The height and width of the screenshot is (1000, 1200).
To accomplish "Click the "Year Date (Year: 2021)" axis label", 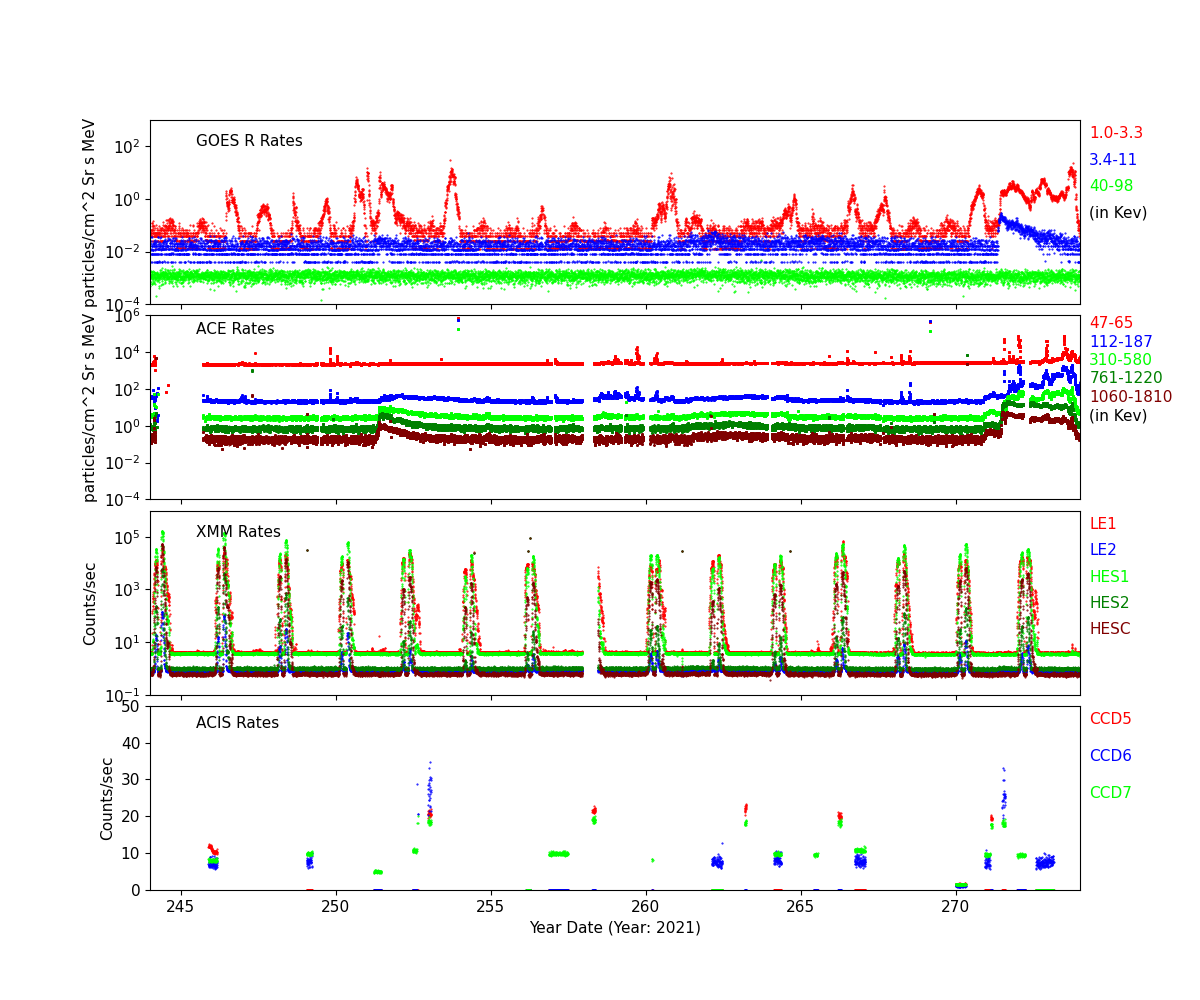I will coord(615,928).
